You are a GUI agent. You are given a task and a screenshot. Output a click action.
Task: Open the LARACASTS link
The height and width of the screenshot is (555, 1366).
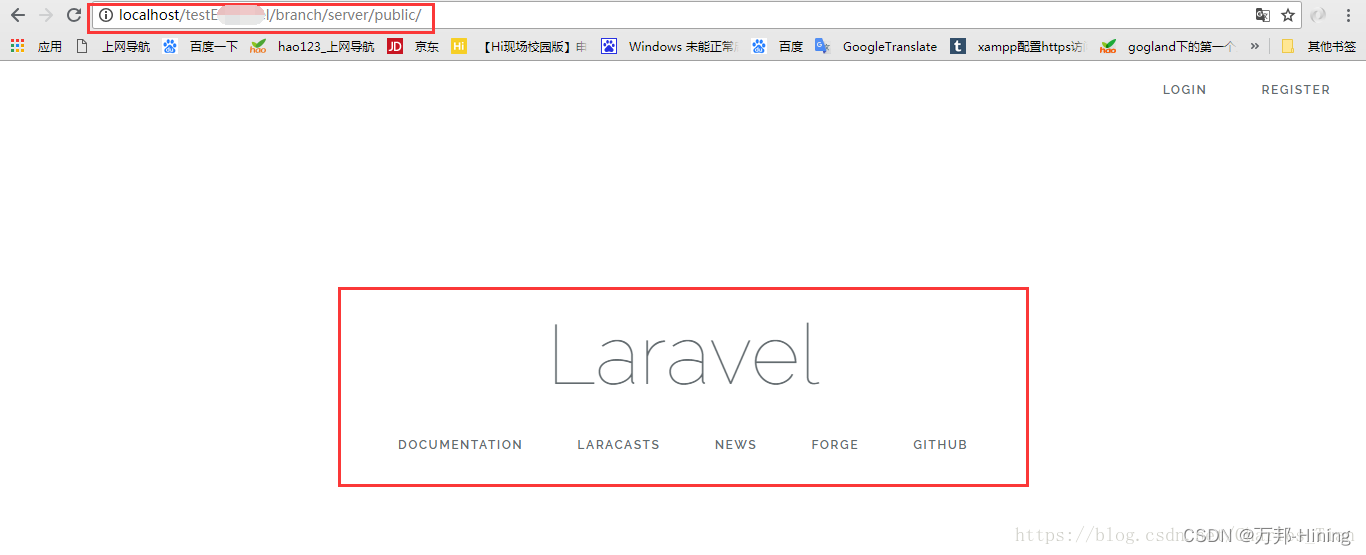pyautogui.click(x=618, y=445)
